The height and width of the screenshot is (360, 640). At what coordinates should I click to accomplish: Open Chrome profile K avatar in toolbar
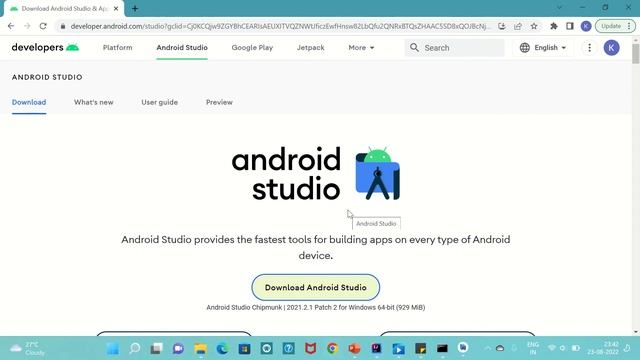point(586,26)
